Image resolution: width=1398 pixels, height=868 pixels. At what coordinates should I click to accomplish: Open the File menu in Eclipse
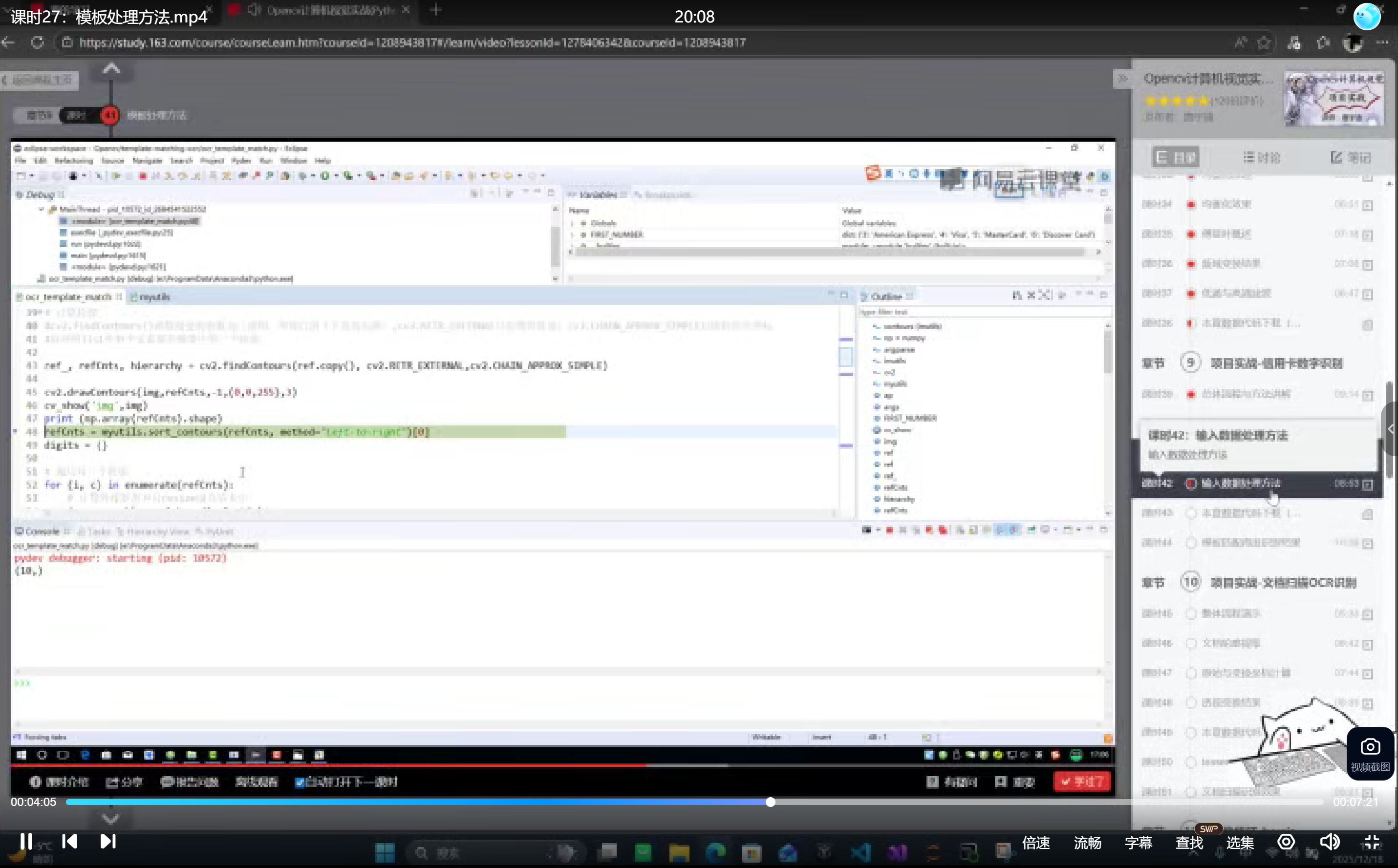pos(20,161)
